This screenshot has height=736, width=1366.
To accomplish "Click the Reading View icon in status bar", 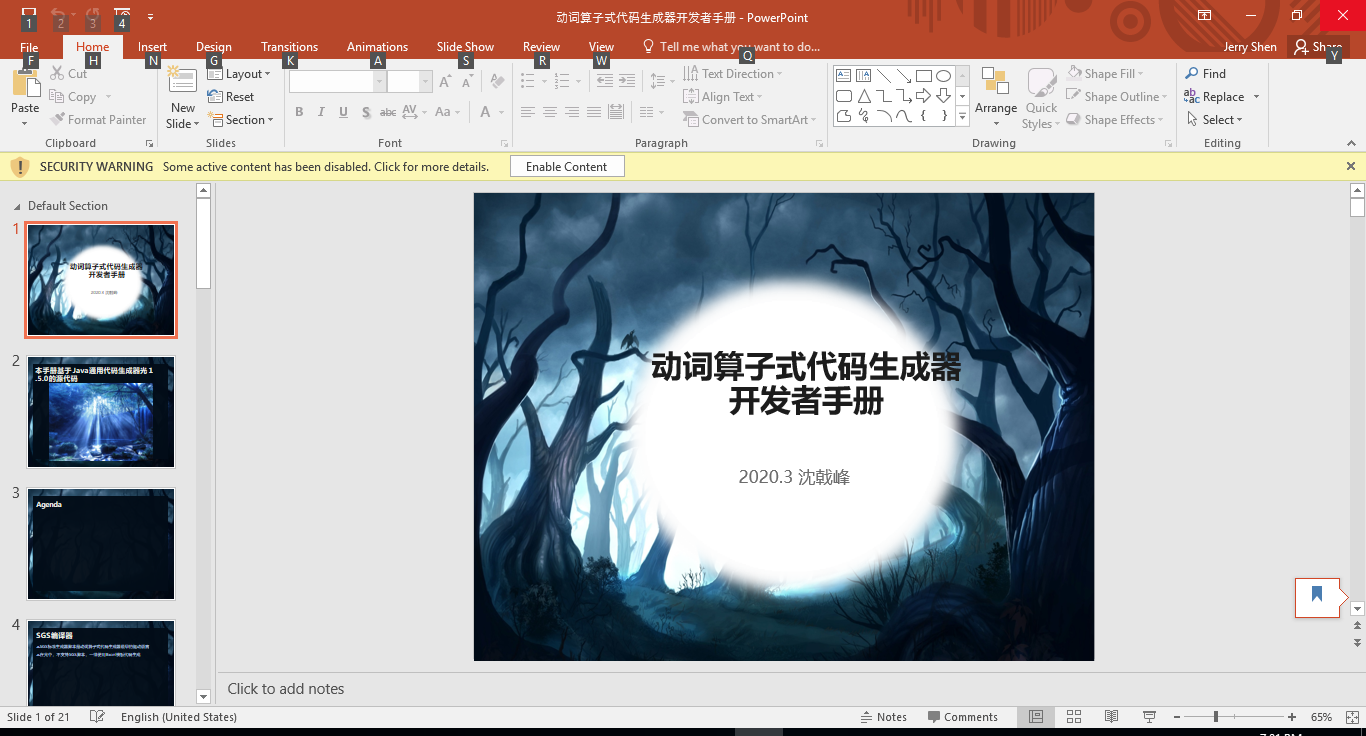I will [1111, 717].
